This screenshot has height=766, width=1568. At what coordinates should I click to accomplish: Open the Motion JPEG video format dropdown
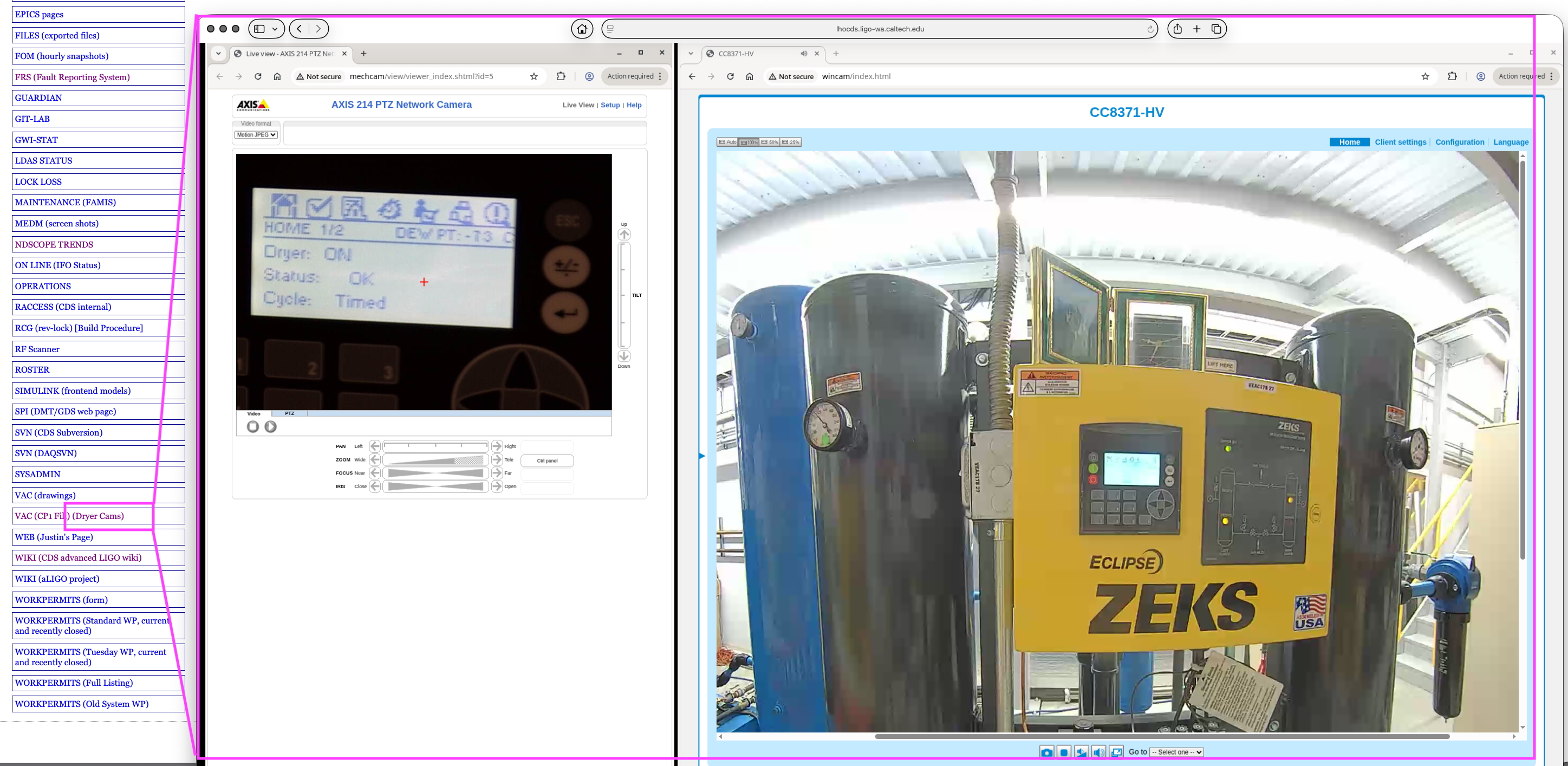[x=256, y=134]
